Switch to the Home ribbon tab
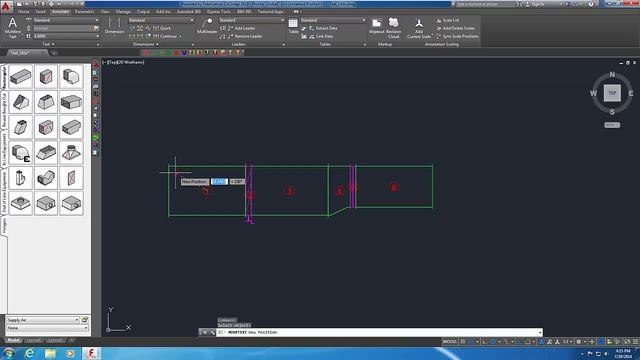Viewport: 640px width, 360px height. [23, 12]
